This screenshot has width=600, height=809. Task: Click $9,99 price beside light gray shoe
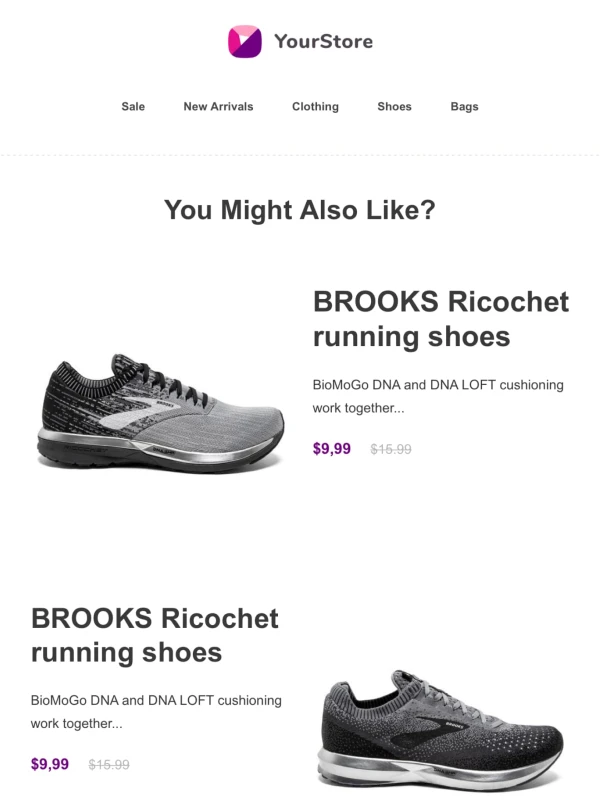coord(332,449)
